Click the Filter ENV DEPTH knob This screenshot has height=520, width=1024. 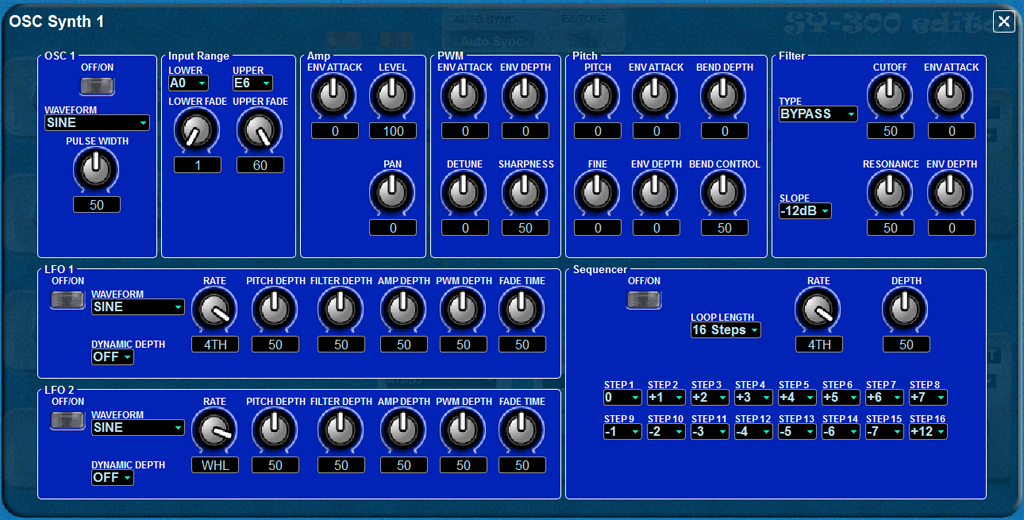click(950, 192)
